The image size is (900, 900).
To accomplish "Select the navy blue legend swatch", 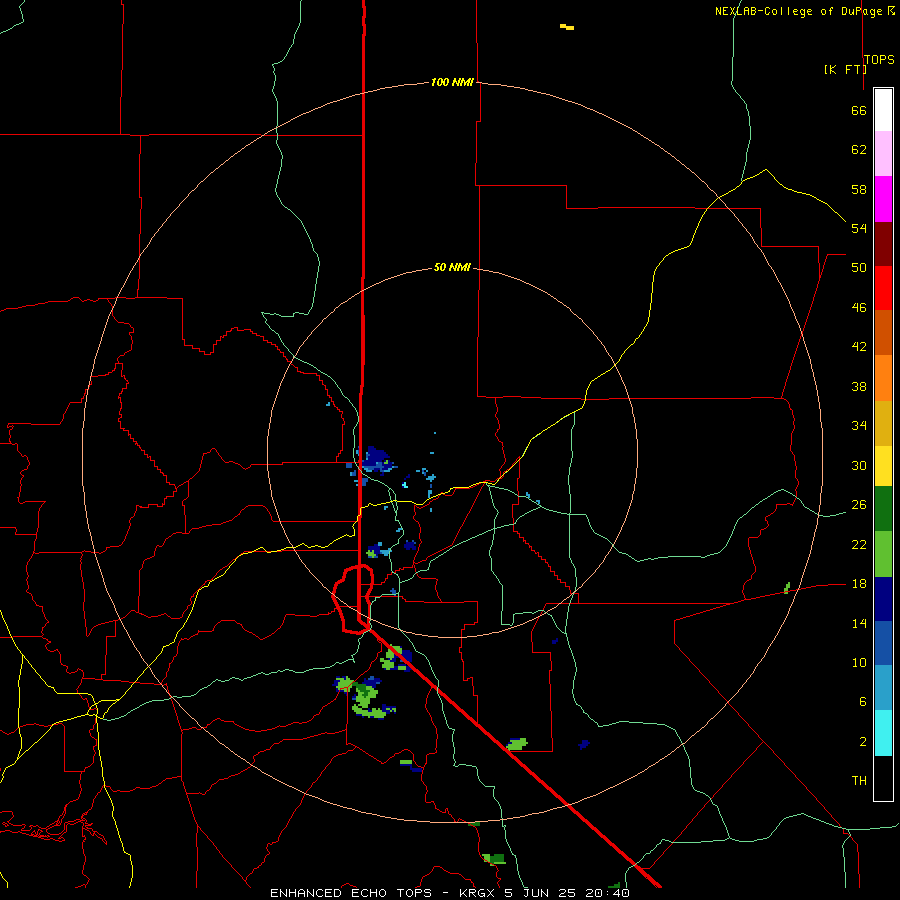I will (883, 599).
